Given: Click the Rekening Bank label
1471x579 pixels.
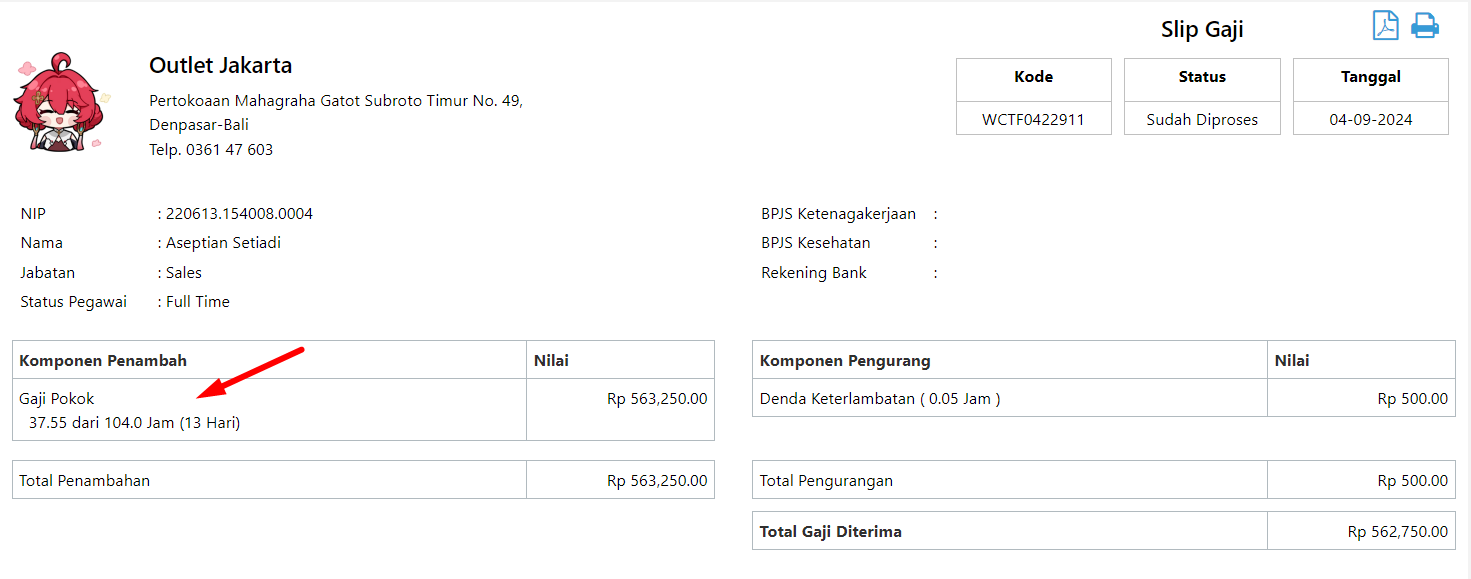Looking at the screenshot, I should click(814, 273).
